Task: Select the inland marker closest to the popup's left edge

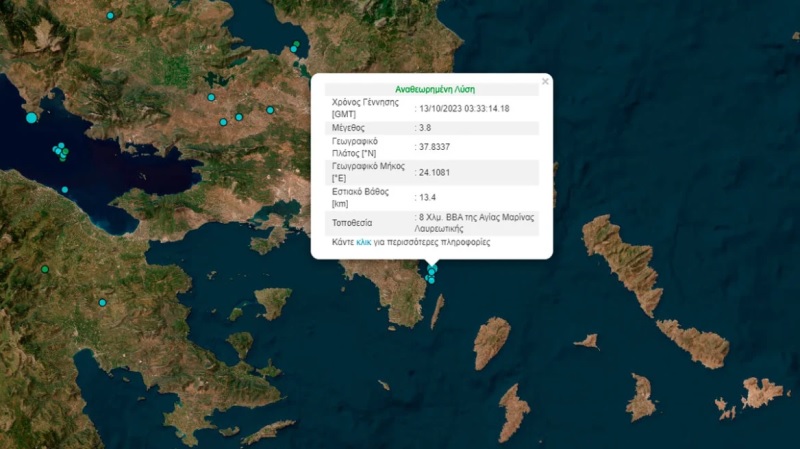Action: pyautogui.click(x=270, y=110)
